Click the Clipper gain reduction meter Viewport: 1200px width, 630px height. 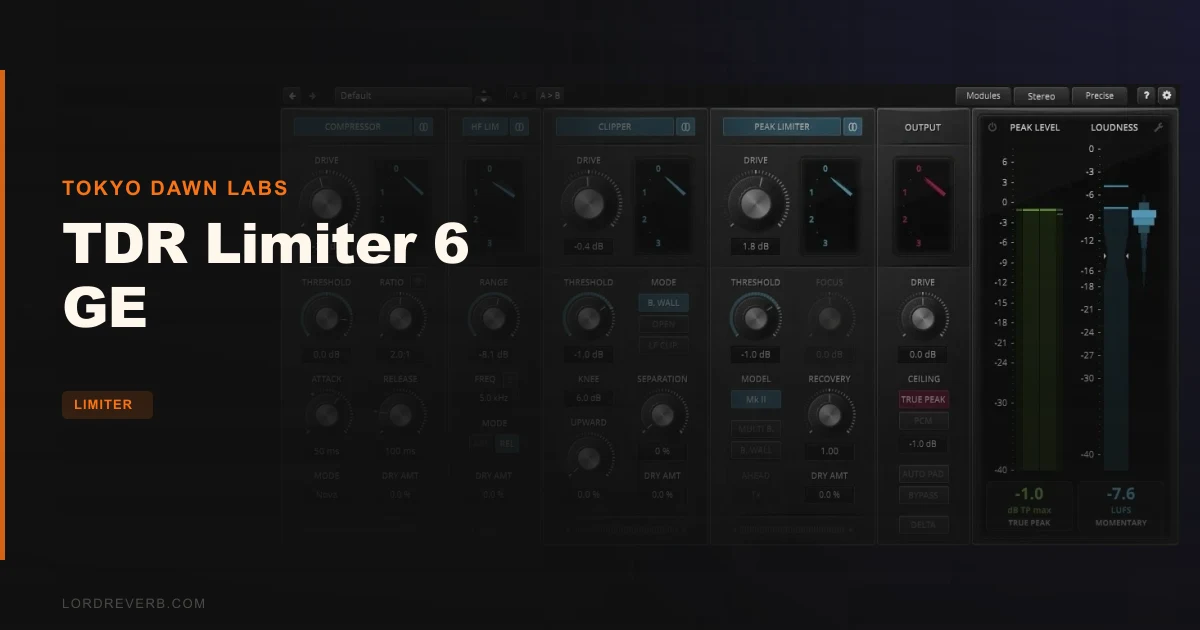point(664,204)
